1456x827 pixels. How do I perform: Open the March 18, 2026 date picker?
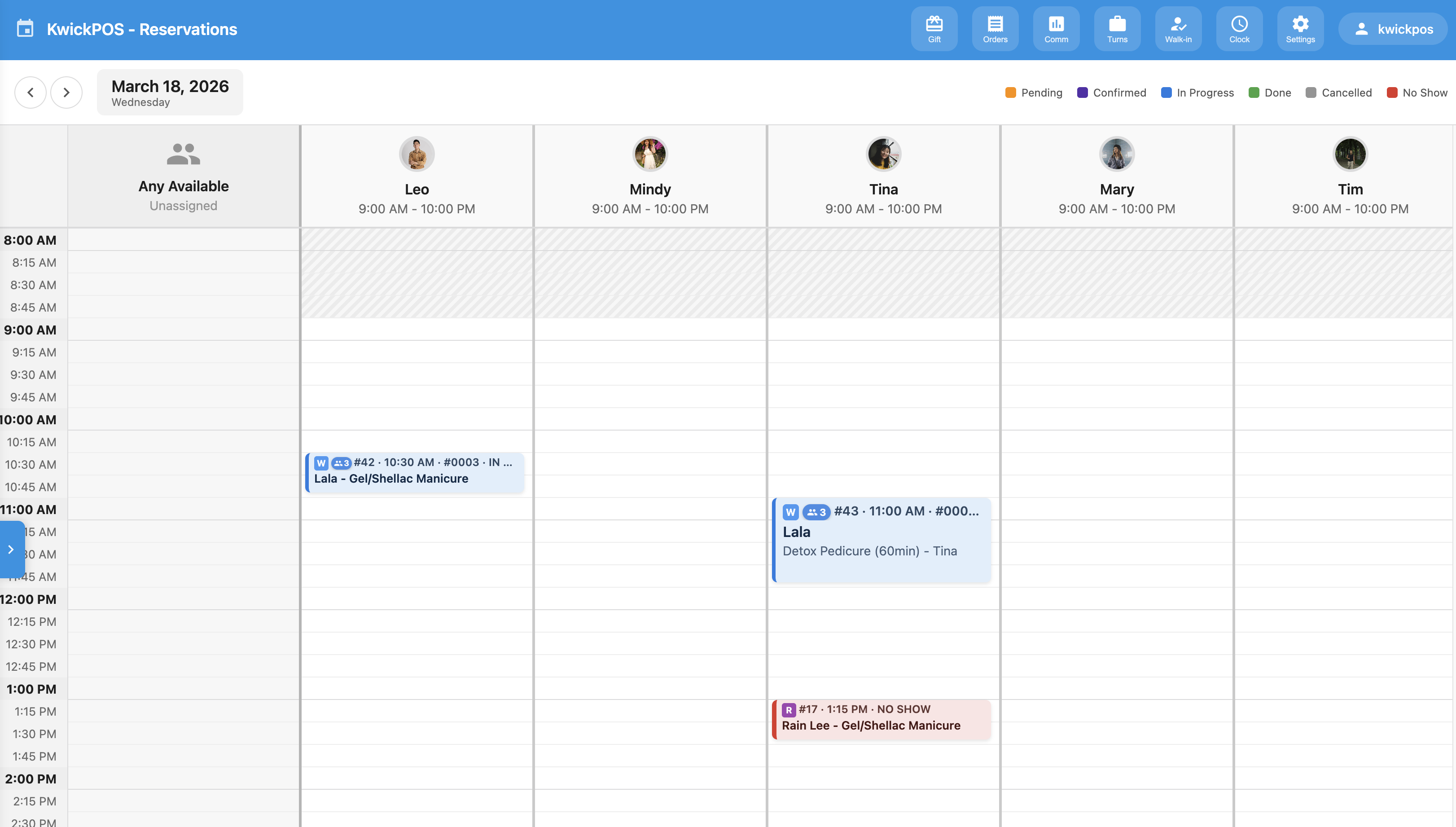coord(170,92)
